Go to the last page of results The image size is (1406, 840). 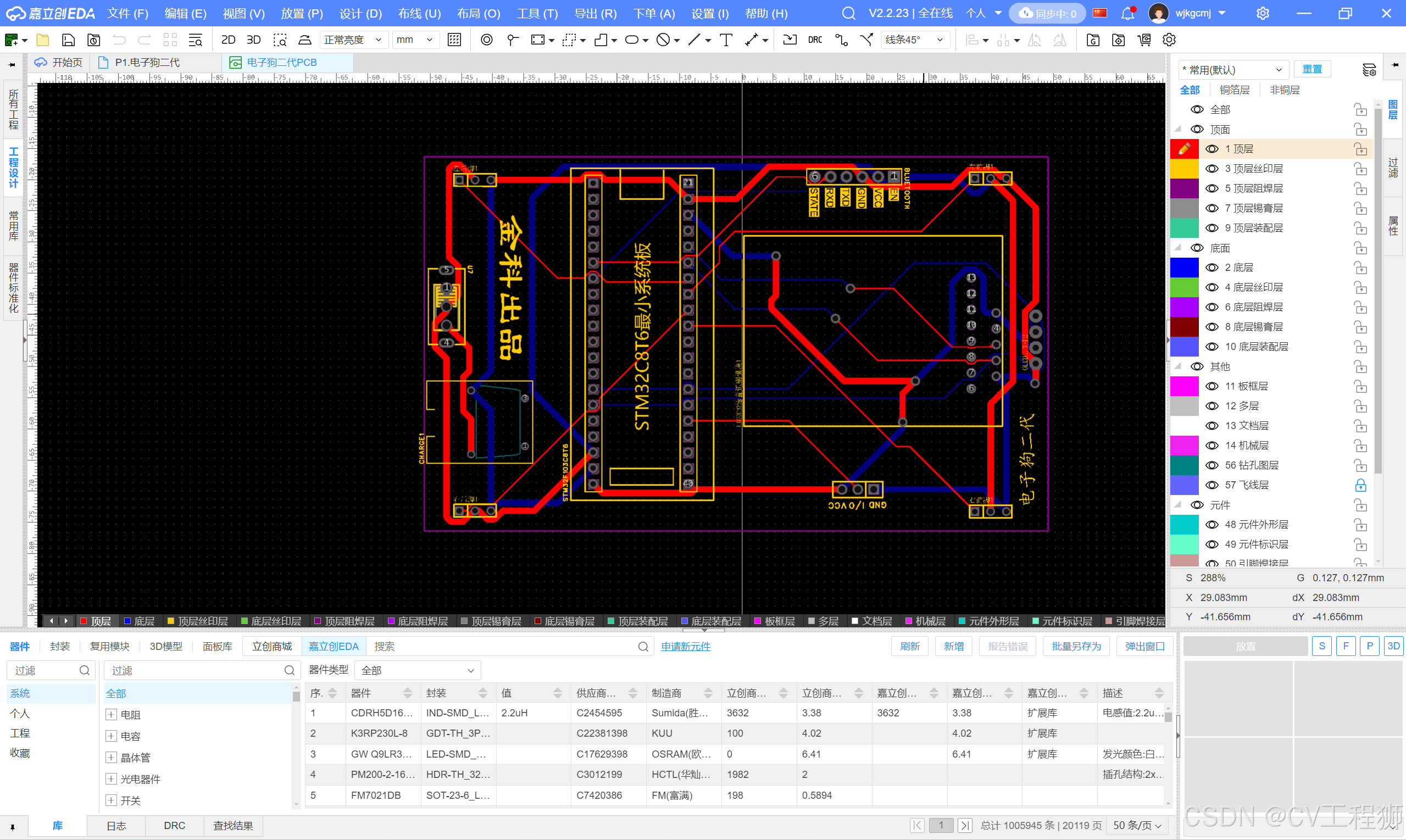click(x=964, y=825)
